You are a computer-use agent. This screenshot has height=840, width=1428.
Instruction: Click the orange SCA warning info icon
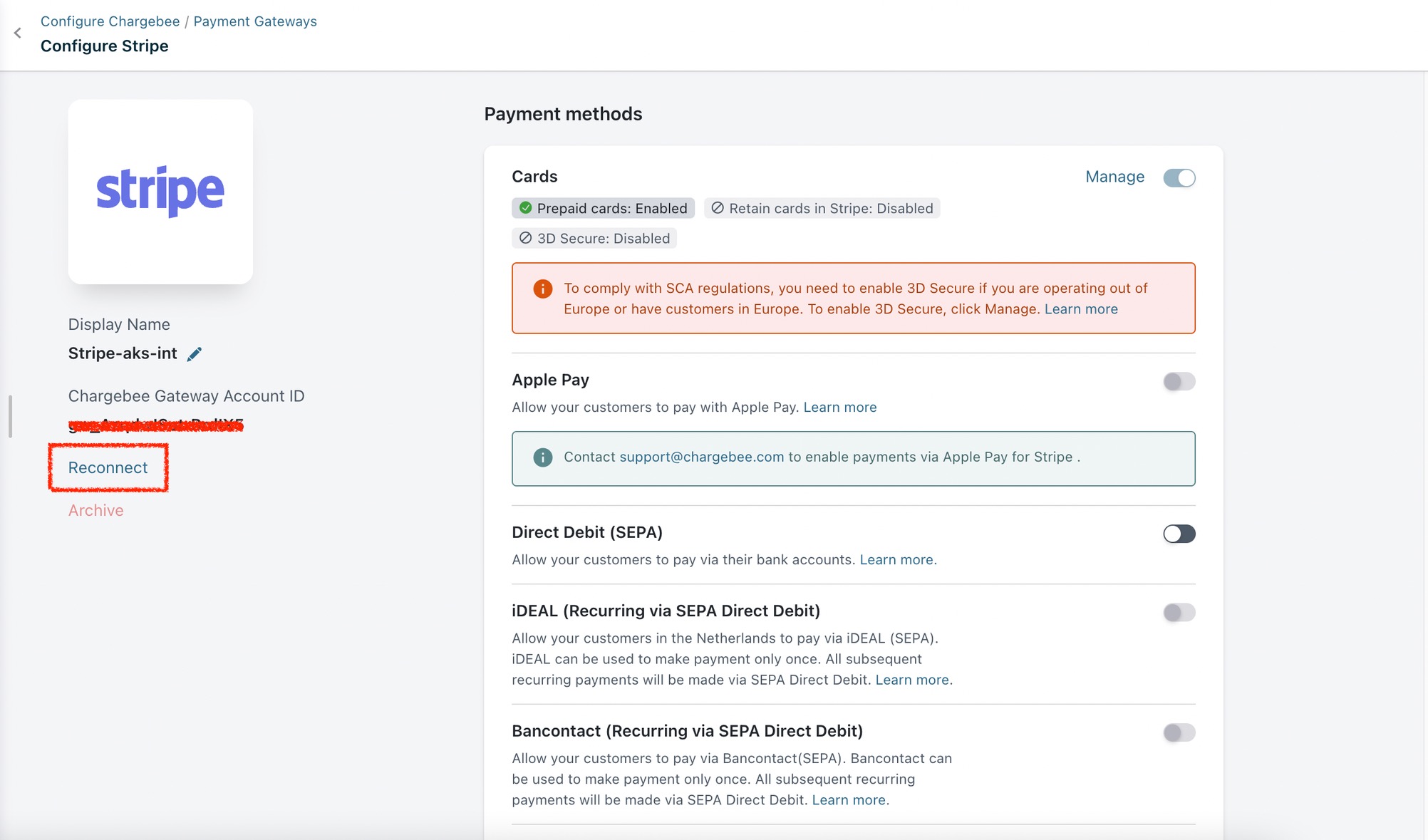(542, 289)
